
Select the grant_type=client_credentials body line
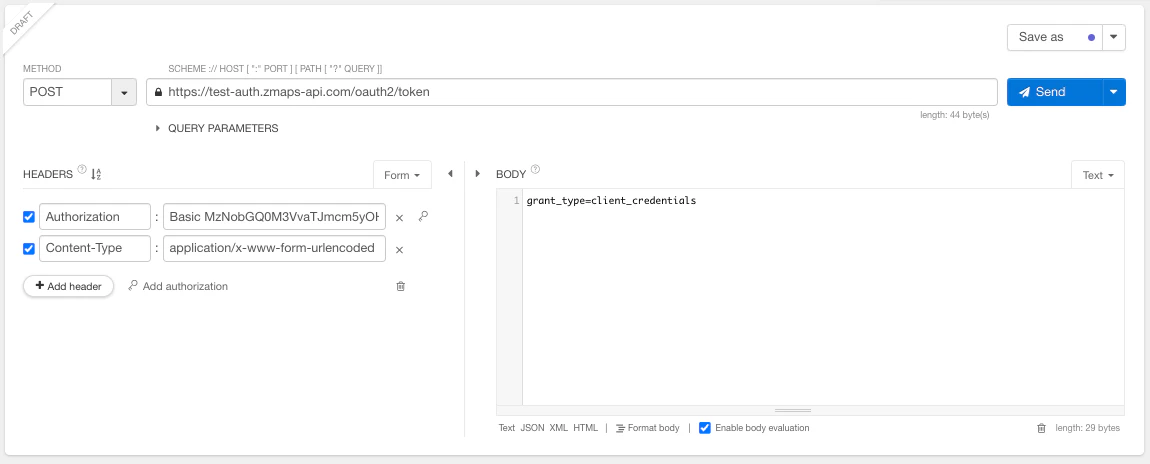click(x=611, y=200)
